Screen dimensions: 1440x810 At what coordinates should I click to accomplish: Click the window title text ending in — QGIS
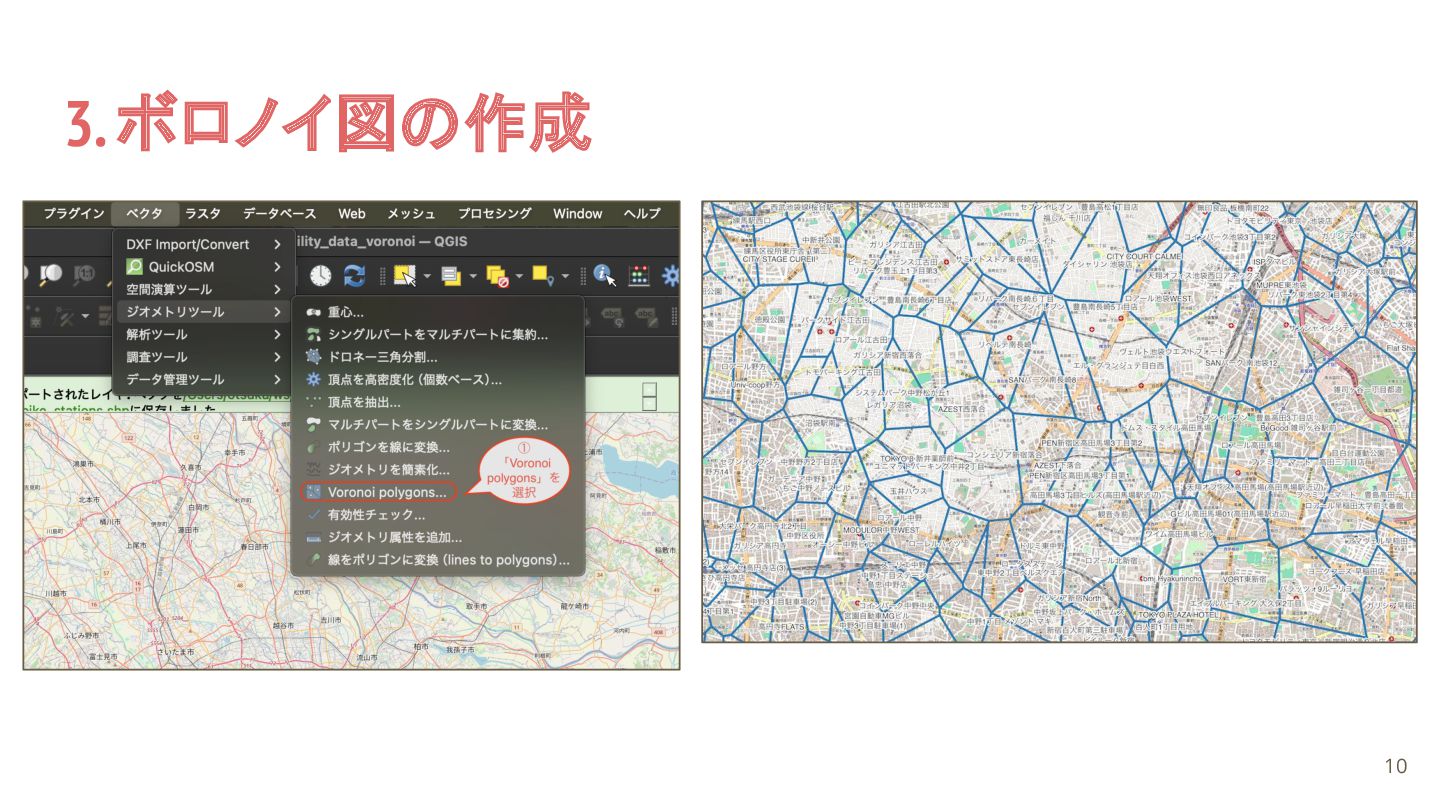point(382,242)
